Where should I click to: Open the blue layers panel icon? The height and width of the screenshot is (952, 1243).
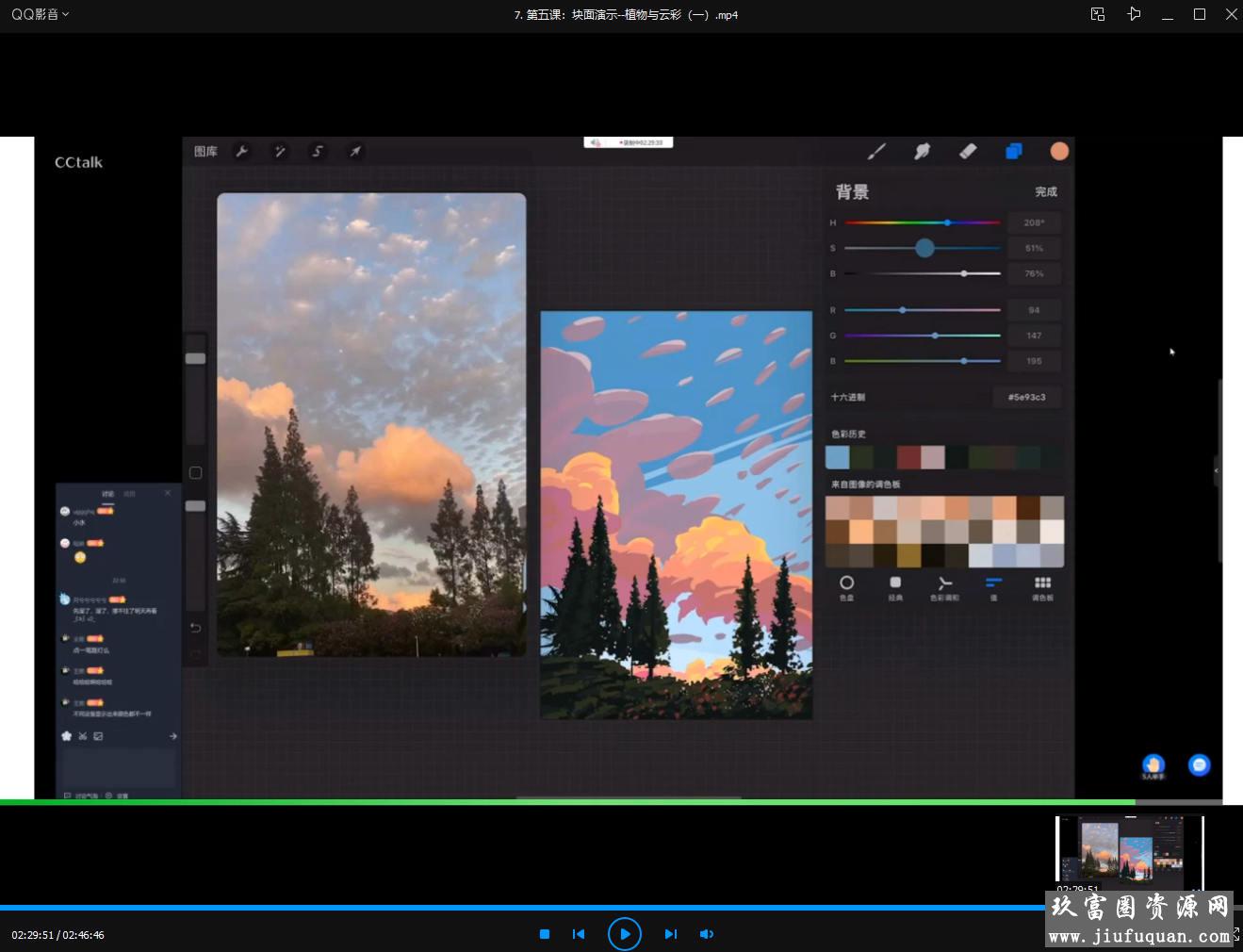click(x=1014, y=152)
